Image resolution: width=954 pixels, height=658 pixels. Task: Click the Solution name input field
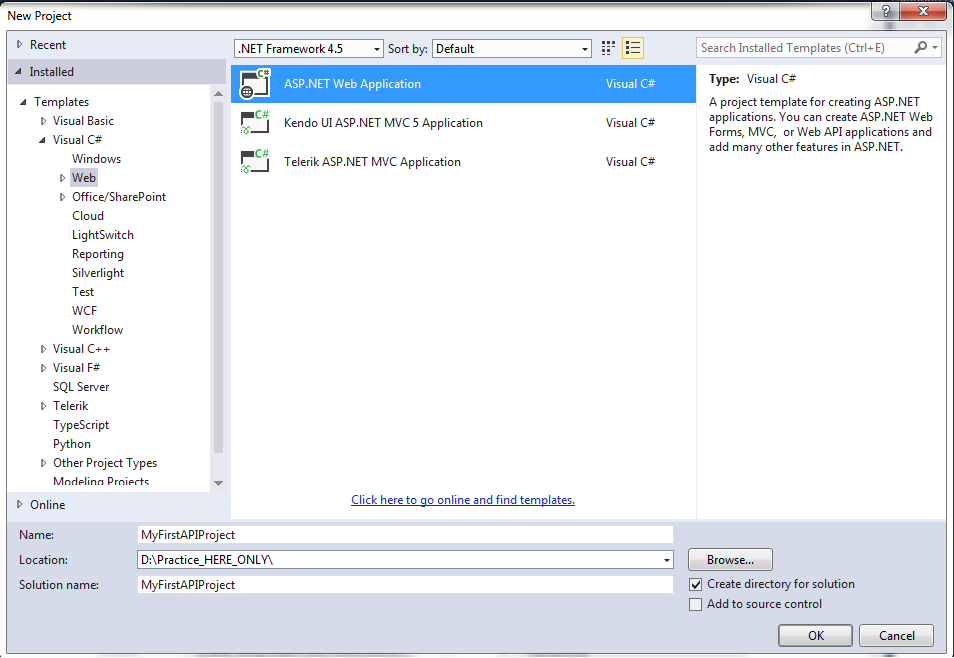tap(405, 585)
